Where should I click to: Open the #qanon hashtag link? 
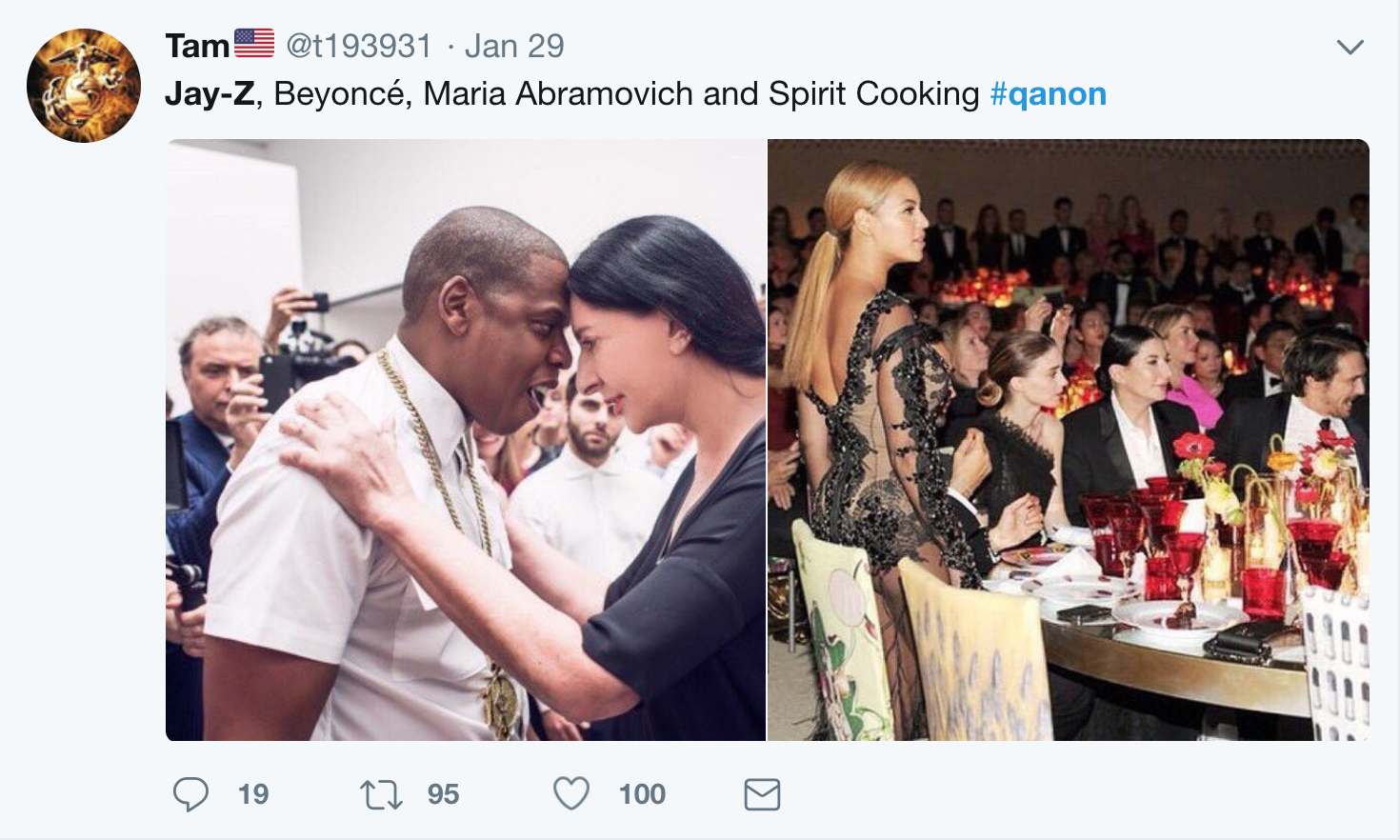click(1048, 94)
